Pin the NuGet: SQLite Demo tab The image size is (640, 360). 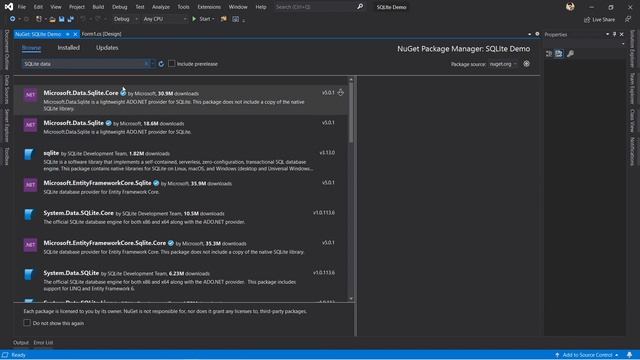tap(68, 34)
